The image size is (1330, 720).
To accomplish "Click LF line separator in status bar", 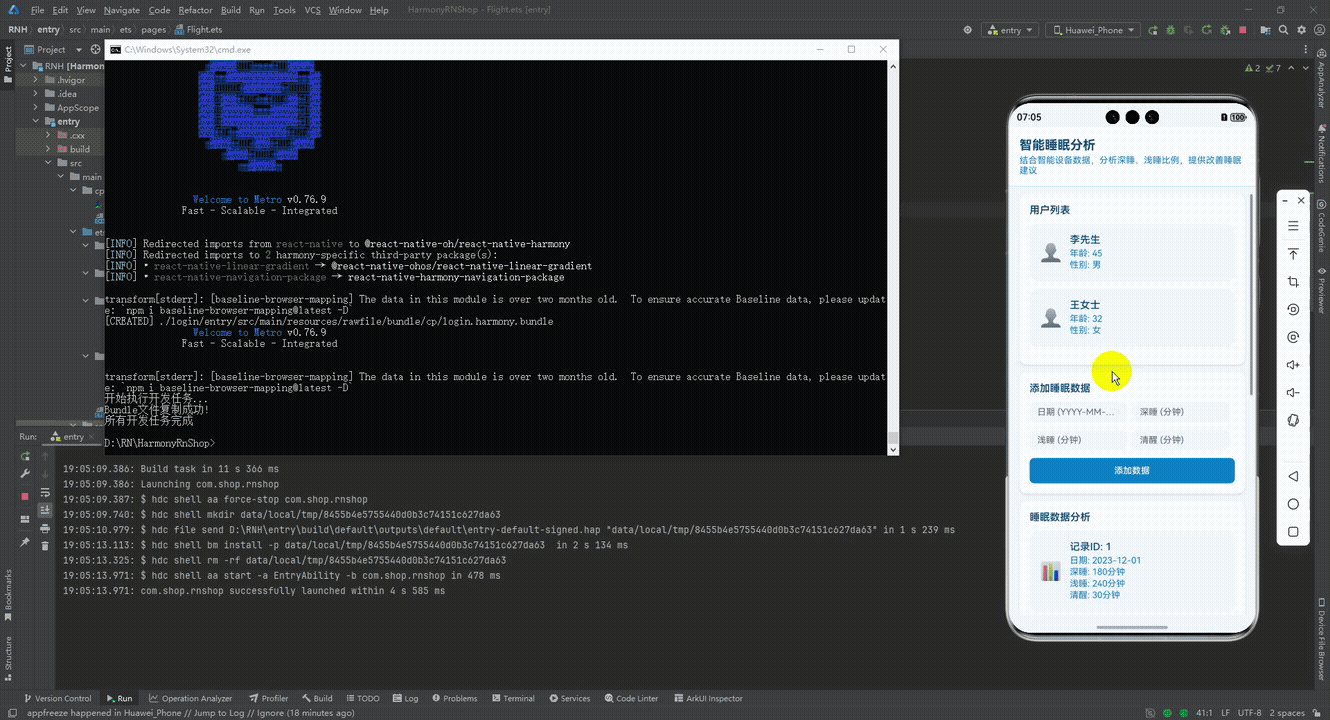I will 1225,713.
